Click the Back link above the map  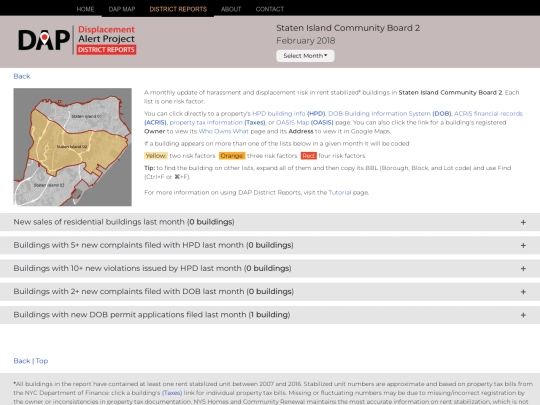coord(22,76)
